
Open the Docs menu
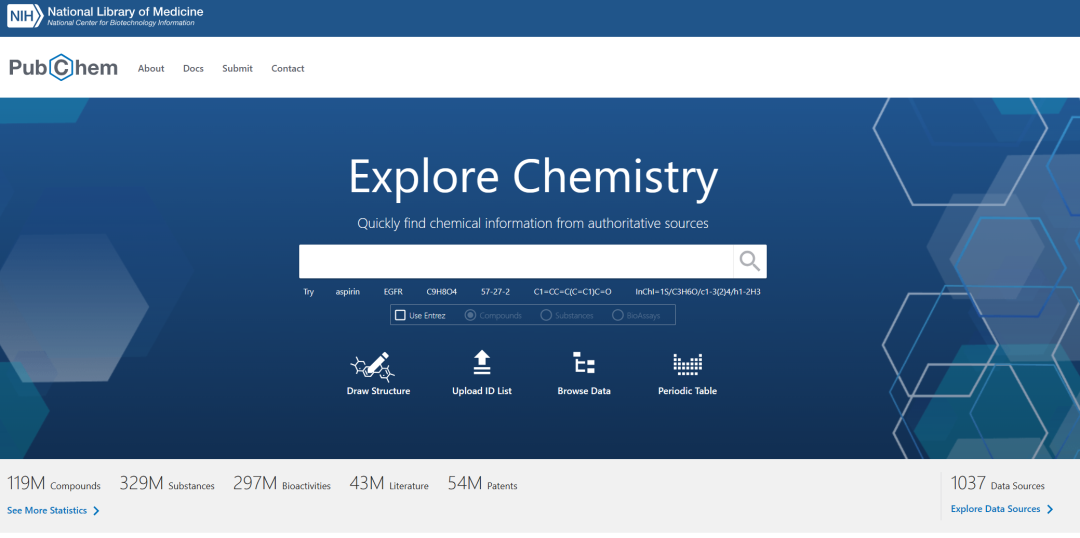point(194,68)
